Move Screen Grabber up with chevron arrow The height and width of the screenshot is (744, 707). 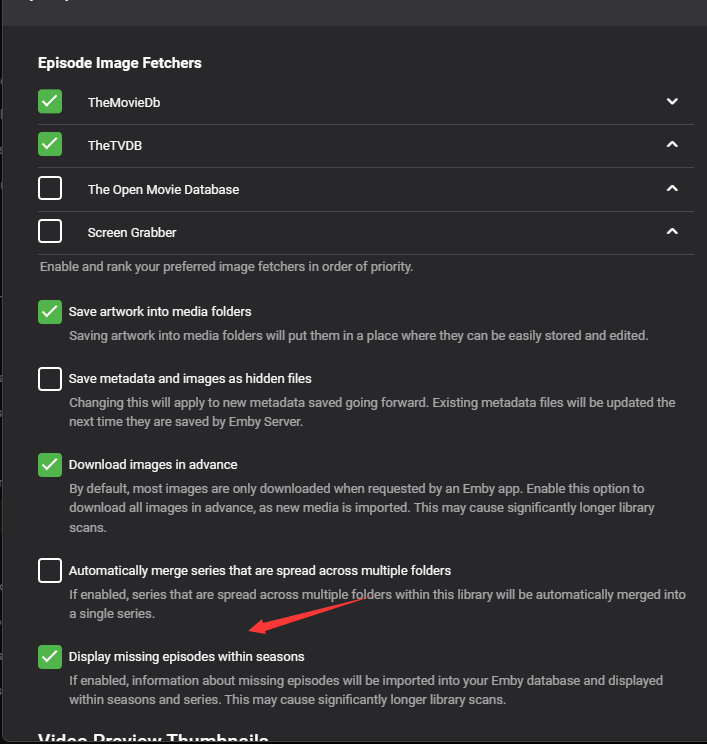672,231
